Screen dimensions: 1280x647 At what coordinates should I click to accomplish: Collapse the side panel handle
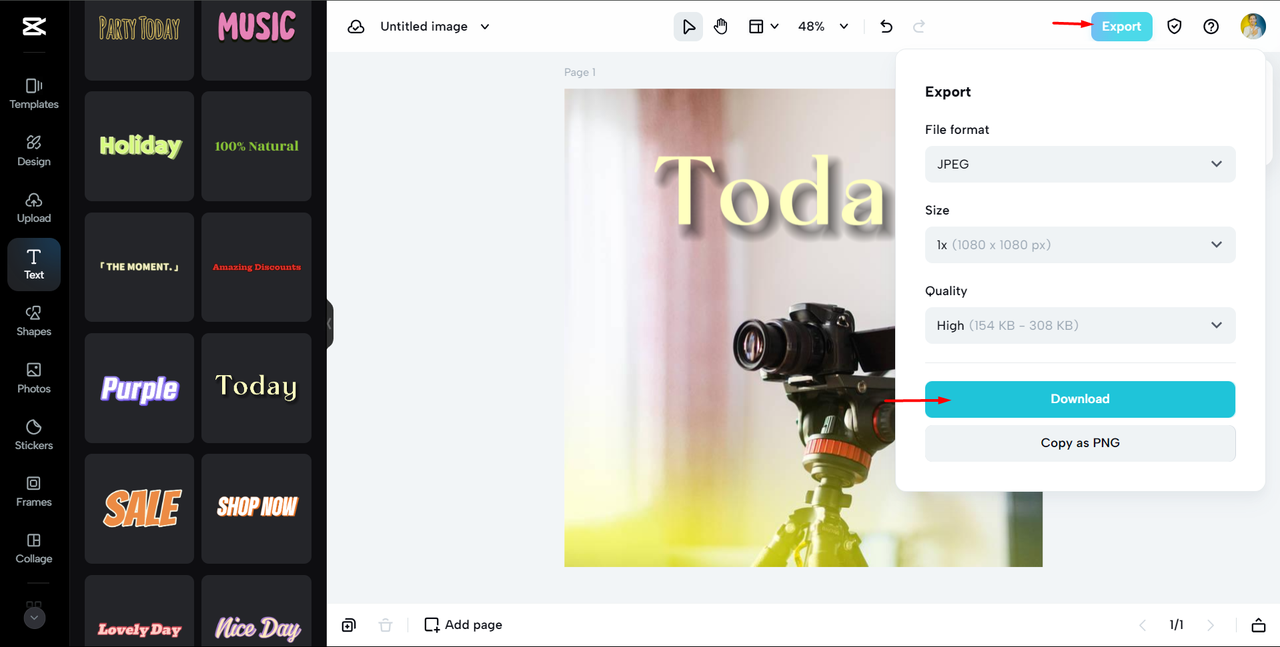point(329,324)
